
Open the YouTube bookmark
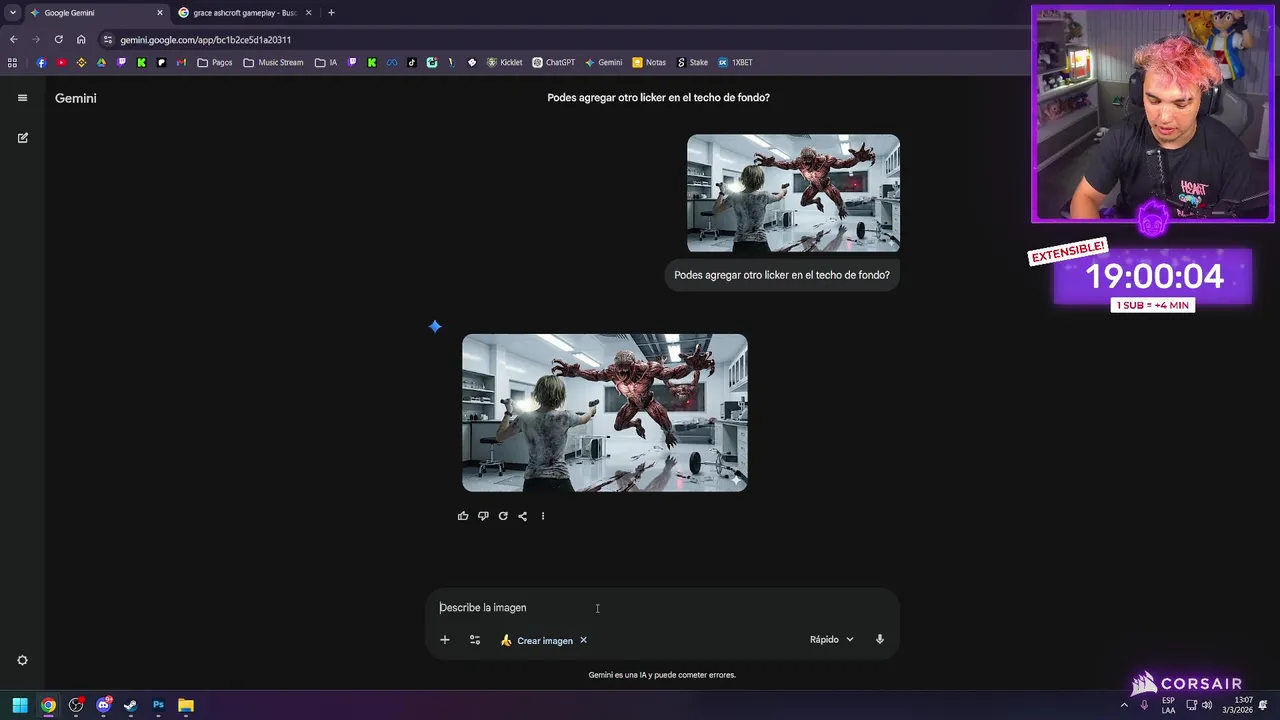point(61,62)
